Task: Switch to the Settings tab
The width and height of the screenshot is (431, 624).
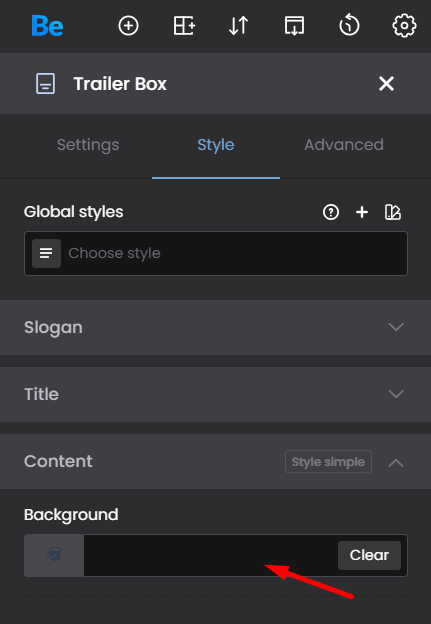Action: point(88,144)
